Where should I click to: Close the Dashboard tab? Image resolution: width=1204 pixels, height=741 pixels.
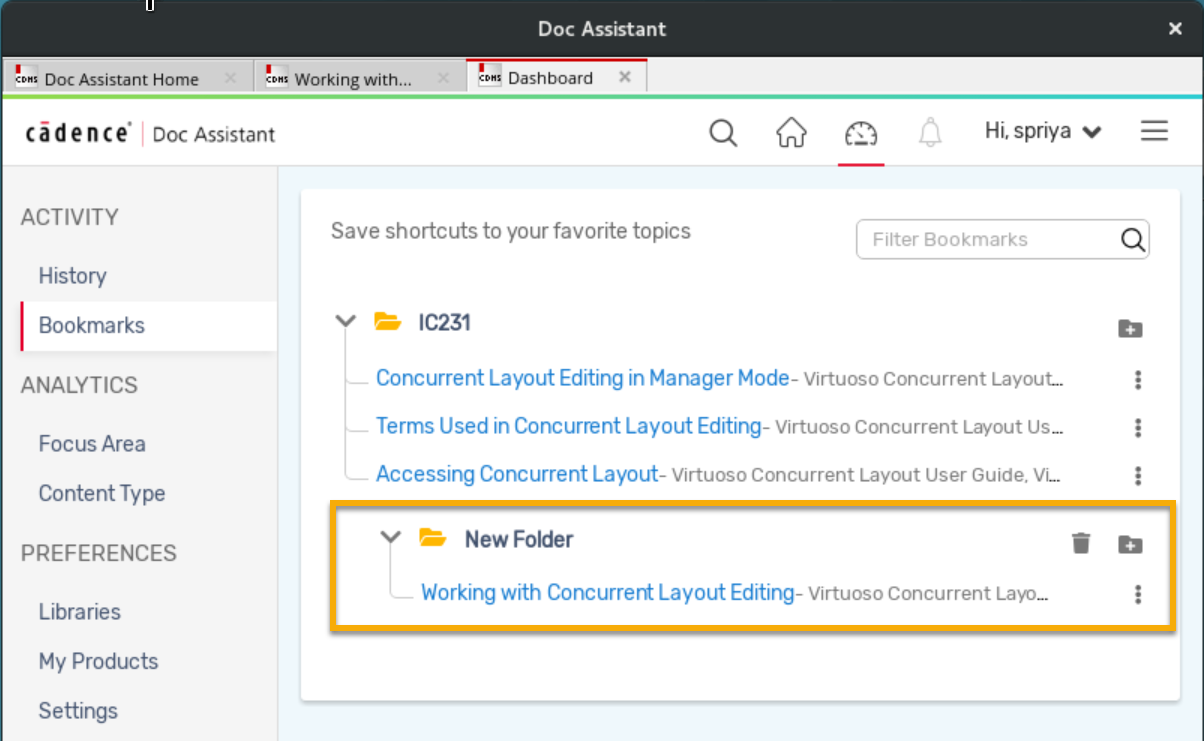(x=625, y=77)
